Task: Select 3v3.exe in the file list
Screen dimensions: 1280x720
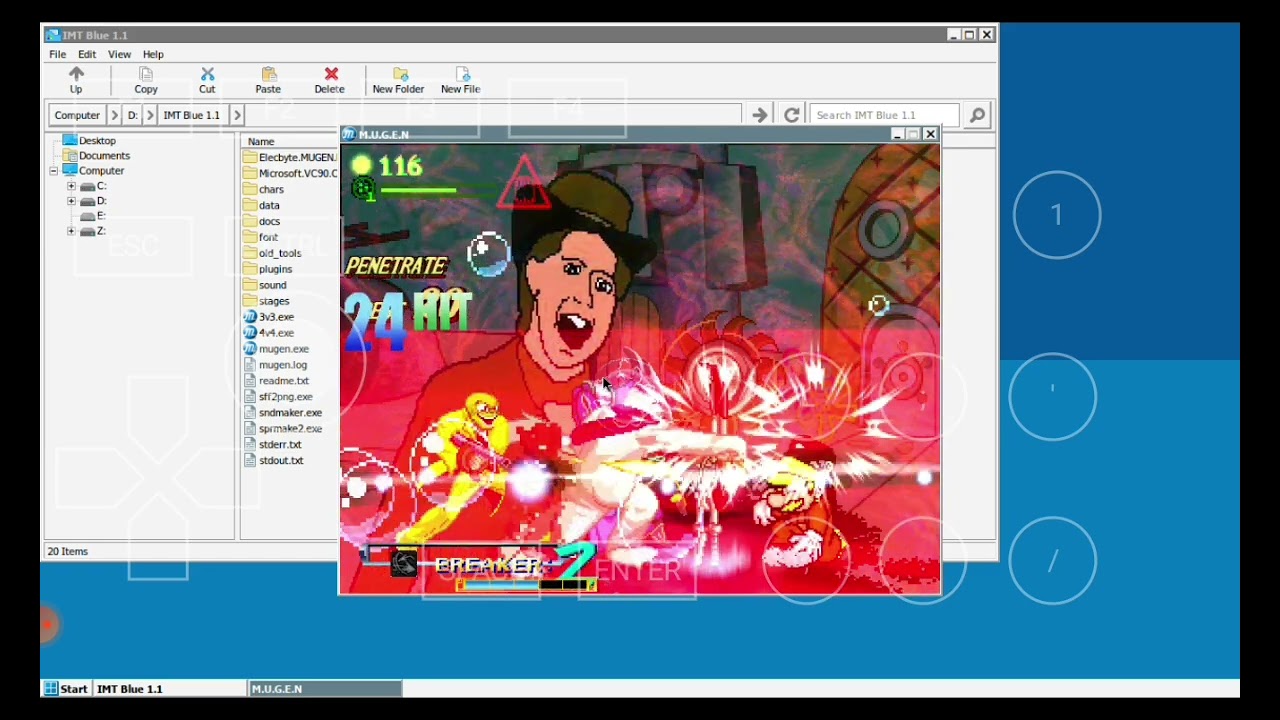Action: tap(269, 317)
